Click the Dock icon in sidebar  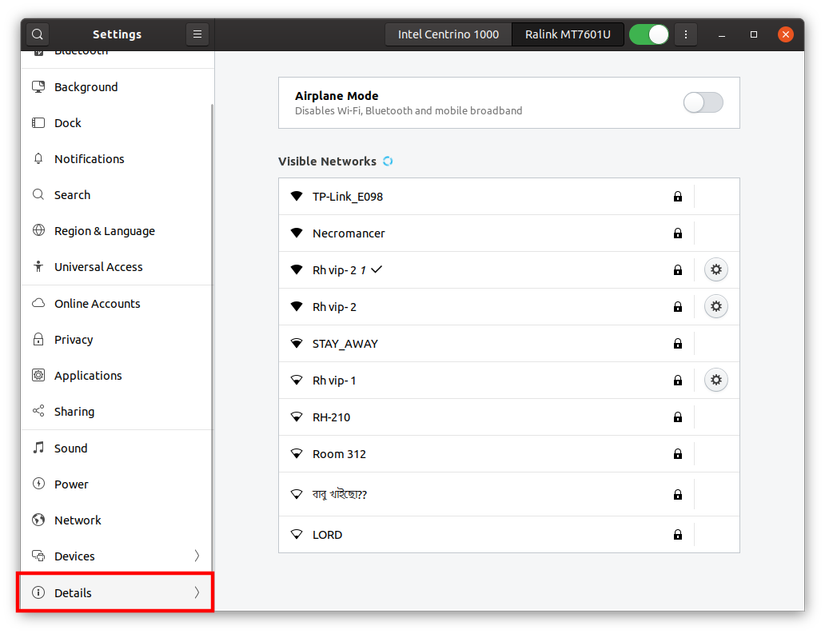[38, 123]
